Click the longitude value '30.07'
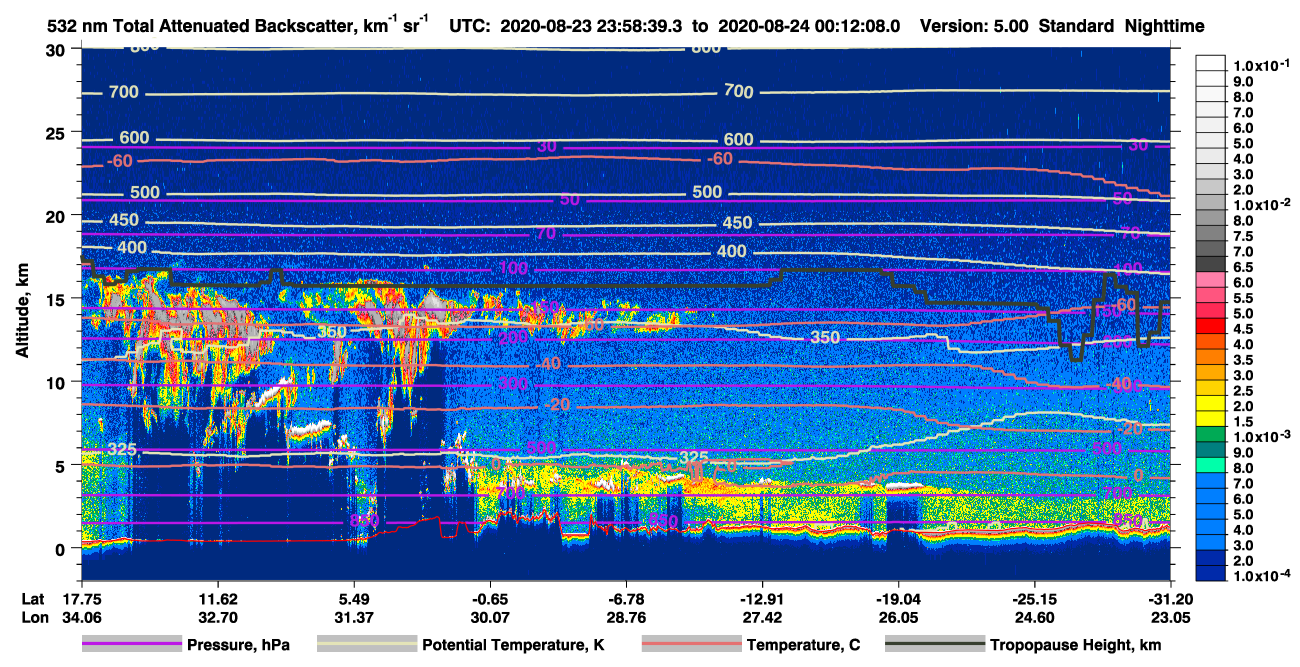The height and width of the screenshot is (667, 1300). click(x=490, y=617)
